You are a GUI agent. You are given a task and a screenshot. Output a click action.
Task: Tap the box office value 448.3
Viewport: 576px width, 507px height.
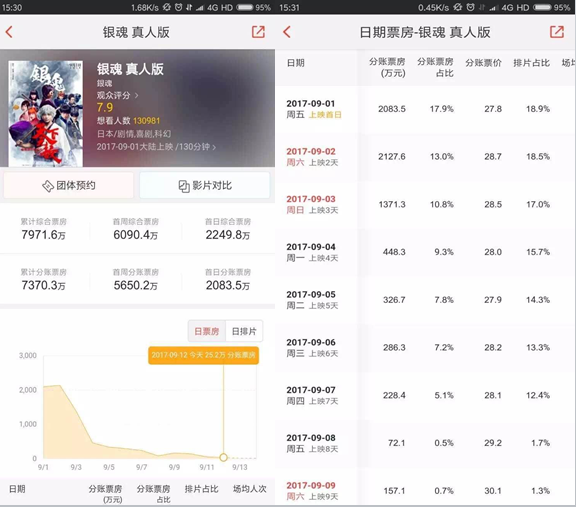(394, 252)
